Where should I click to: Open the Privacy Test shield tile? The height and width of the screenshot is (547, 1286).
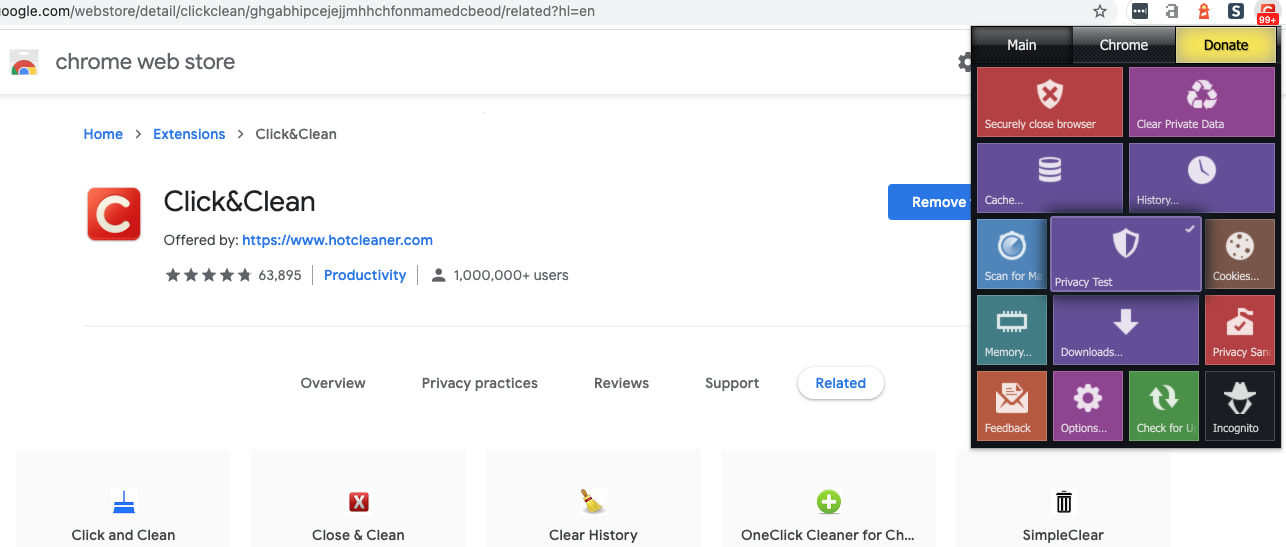pyautogui.click(x=1125, y=254)
